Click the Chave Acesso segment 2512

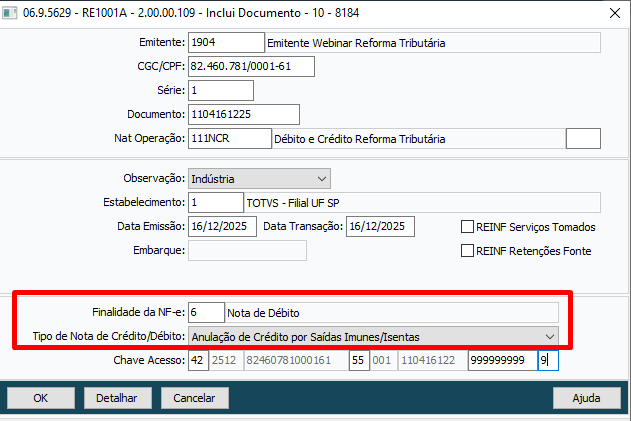coord(225,360)
